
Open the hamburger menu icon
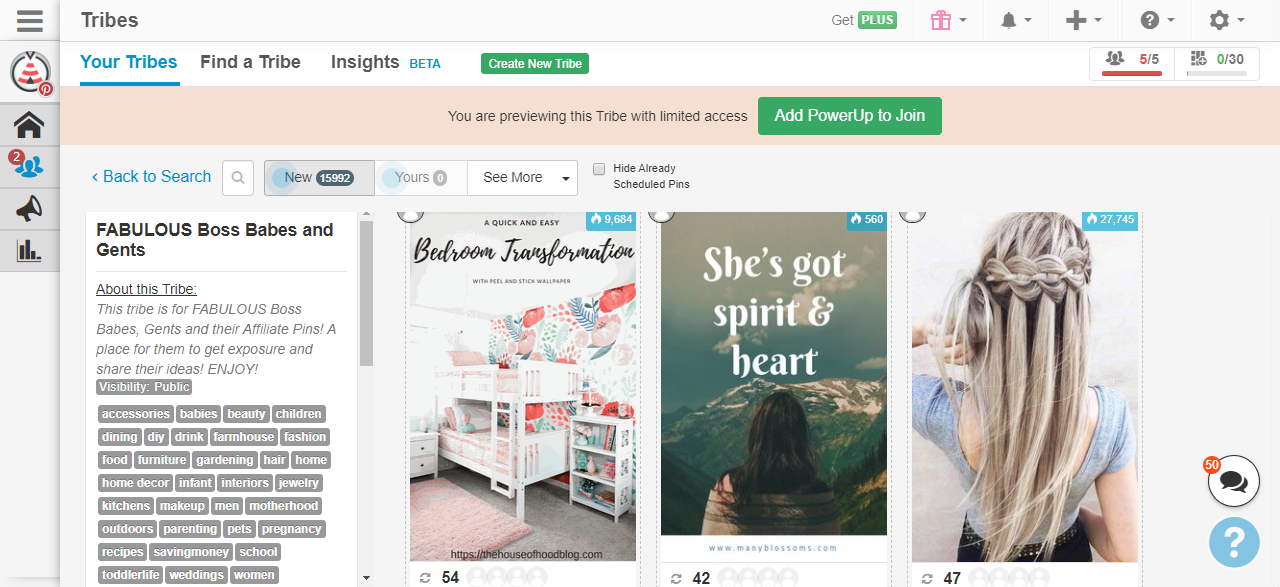coord(29,20)
